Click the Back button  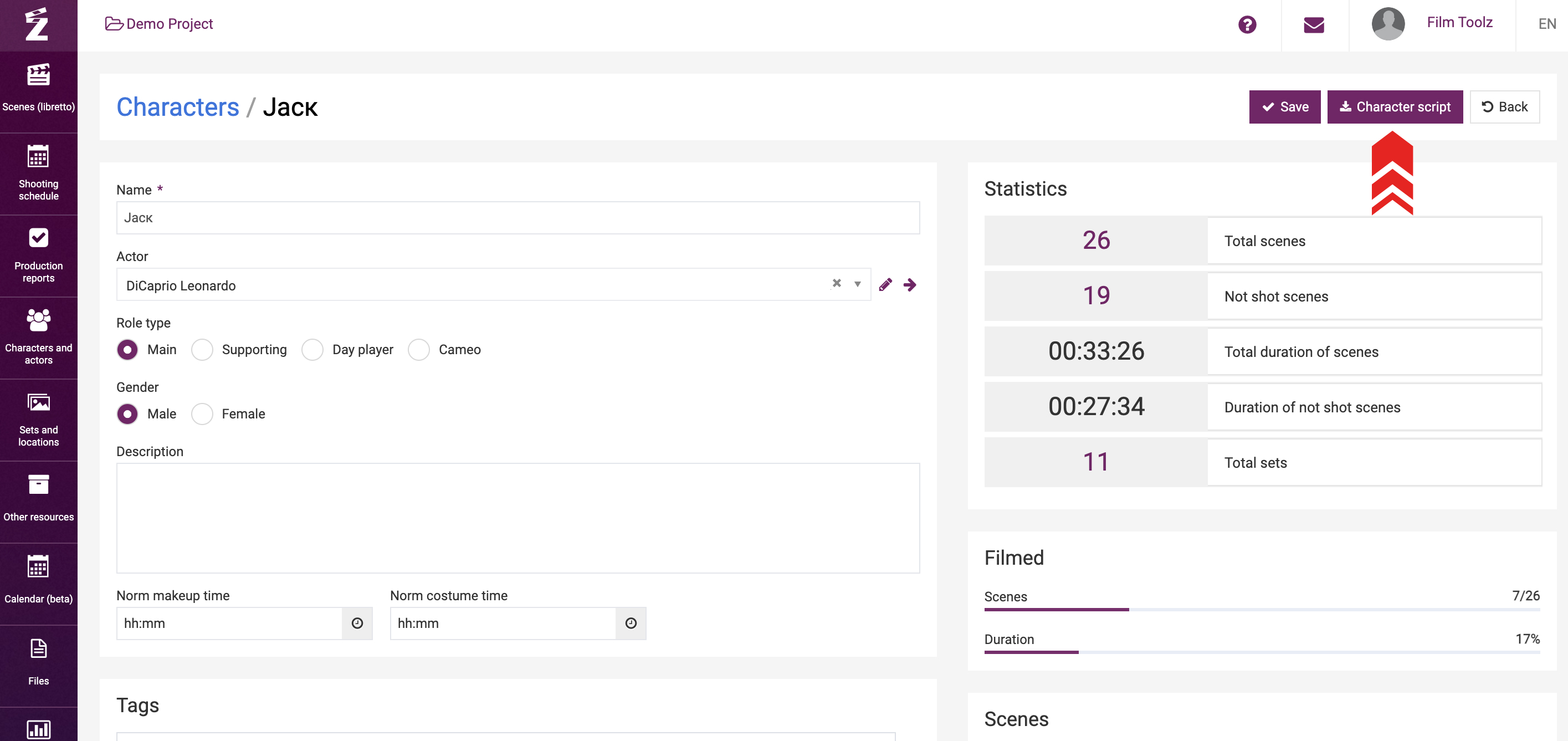click(x=1504, y=106)
